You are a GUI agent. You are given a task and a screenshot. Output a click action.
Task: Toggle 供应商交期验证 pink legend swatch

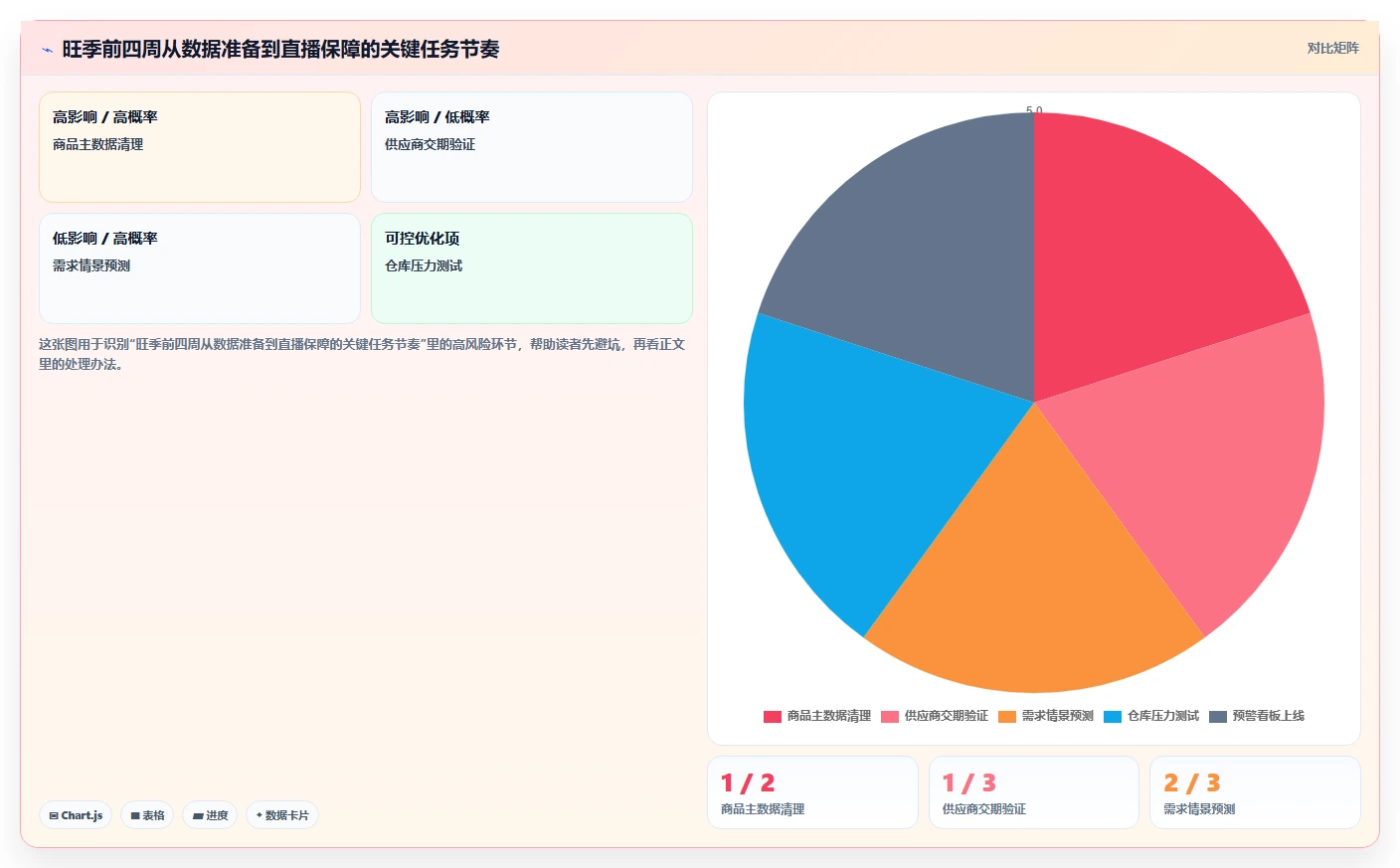[x=890, y=717]
